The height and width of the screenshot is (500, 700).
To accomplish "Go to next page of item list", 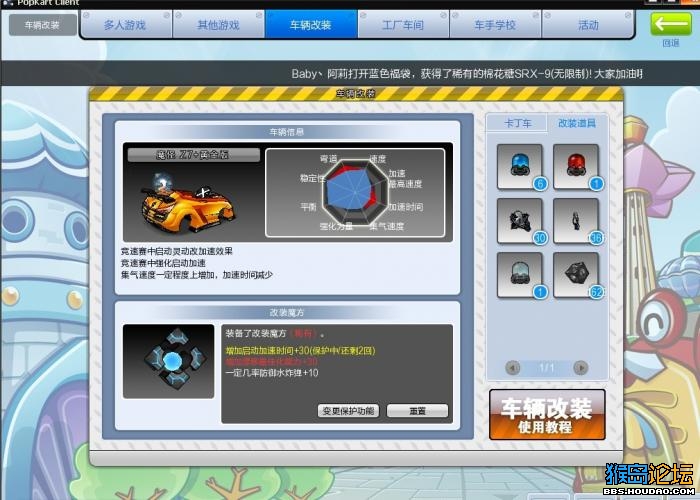I will coord(580,368).
